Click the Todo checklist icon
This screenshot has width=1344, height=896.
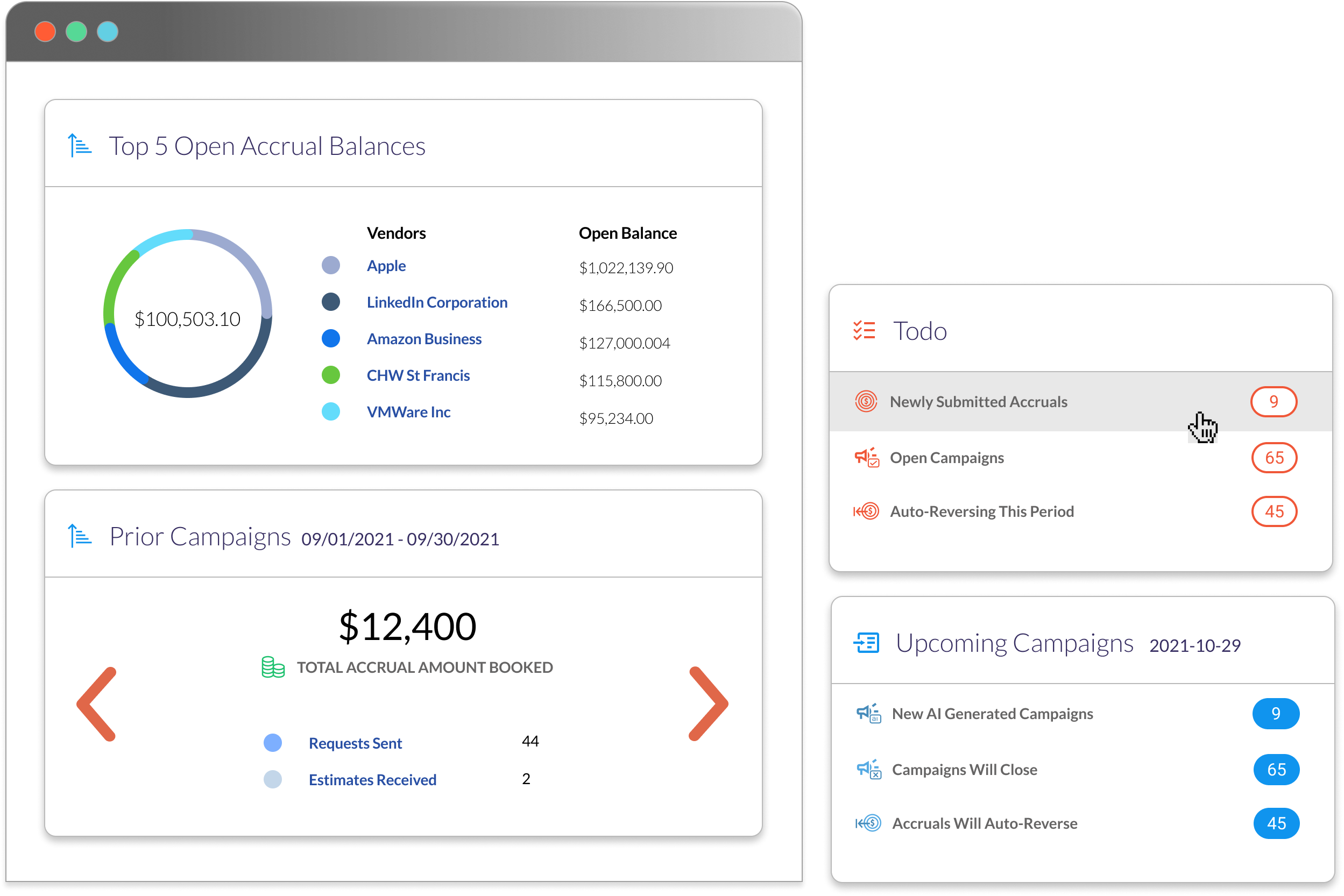[864, 331]
